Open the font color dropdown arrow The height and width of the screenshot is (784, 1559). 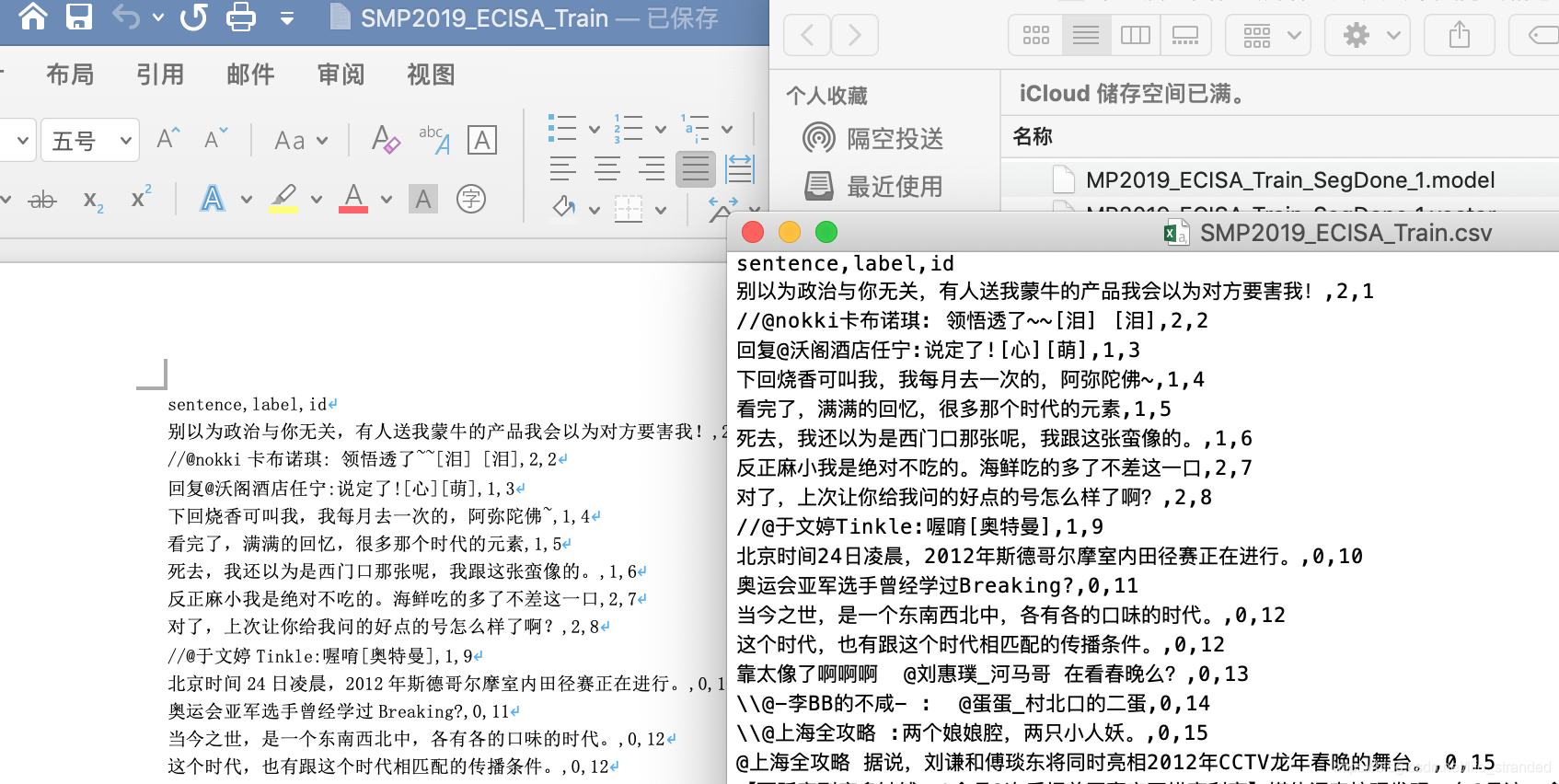coord(387,199)
